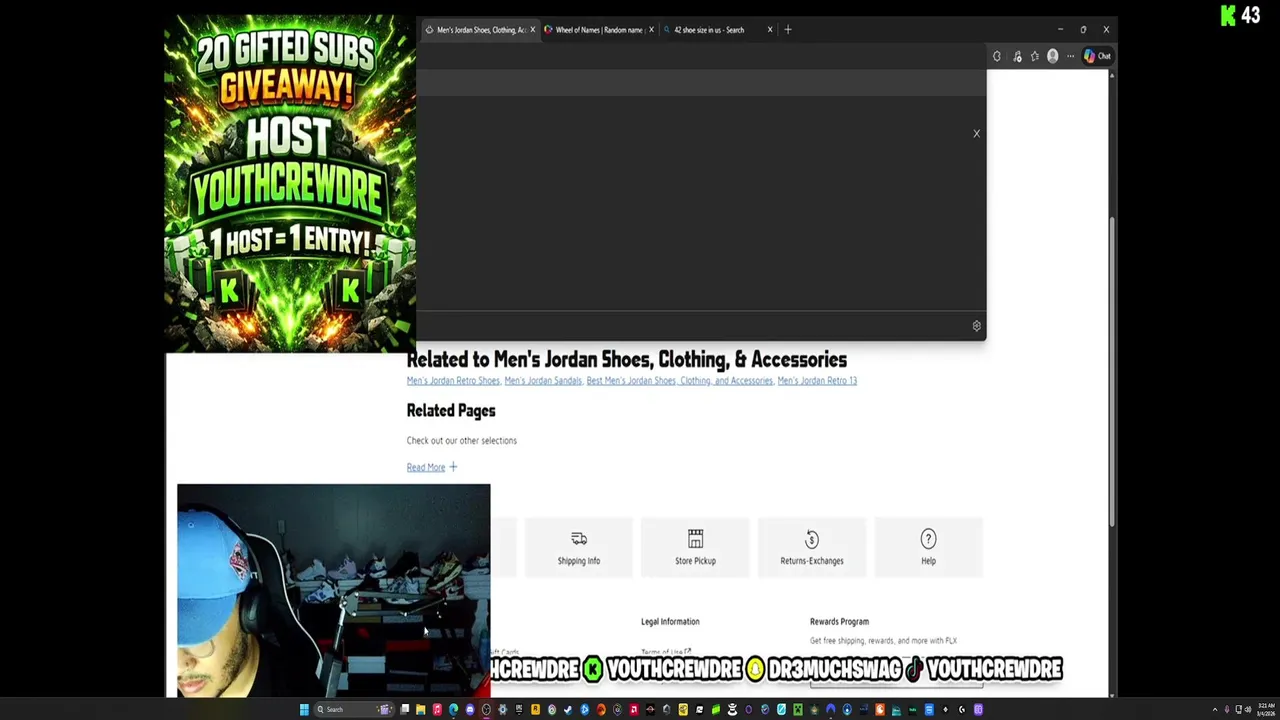Follow the Men's Jordan Sandals link
This screenshot has height=720, width=1280.
pos(543,381)
